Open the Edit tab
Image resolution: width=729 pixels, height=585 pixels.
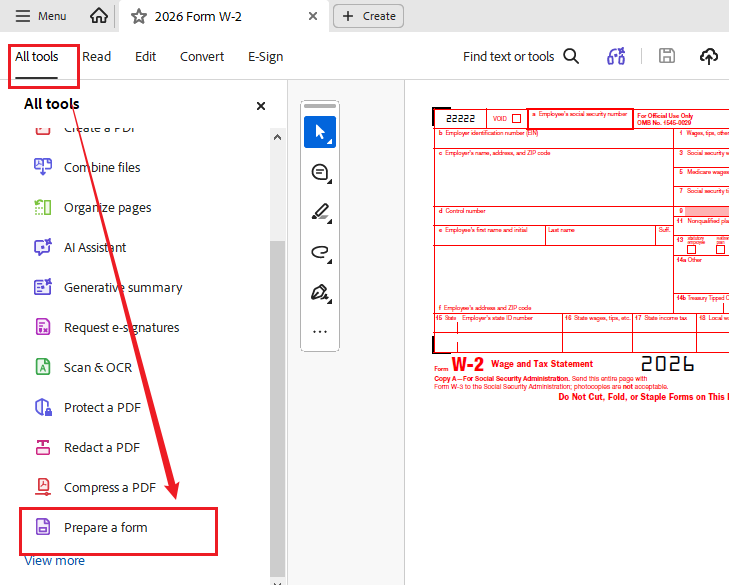(x=146, y=57)
